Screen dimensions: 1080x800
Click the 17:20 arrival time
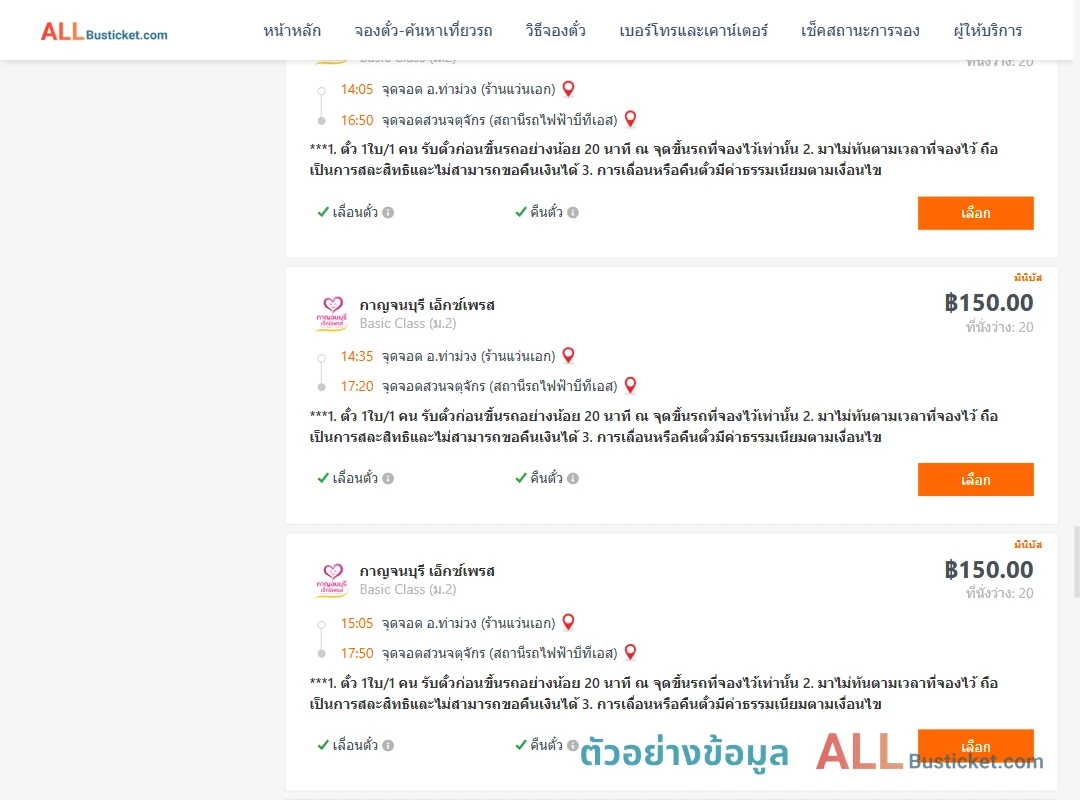click(357, 387)
